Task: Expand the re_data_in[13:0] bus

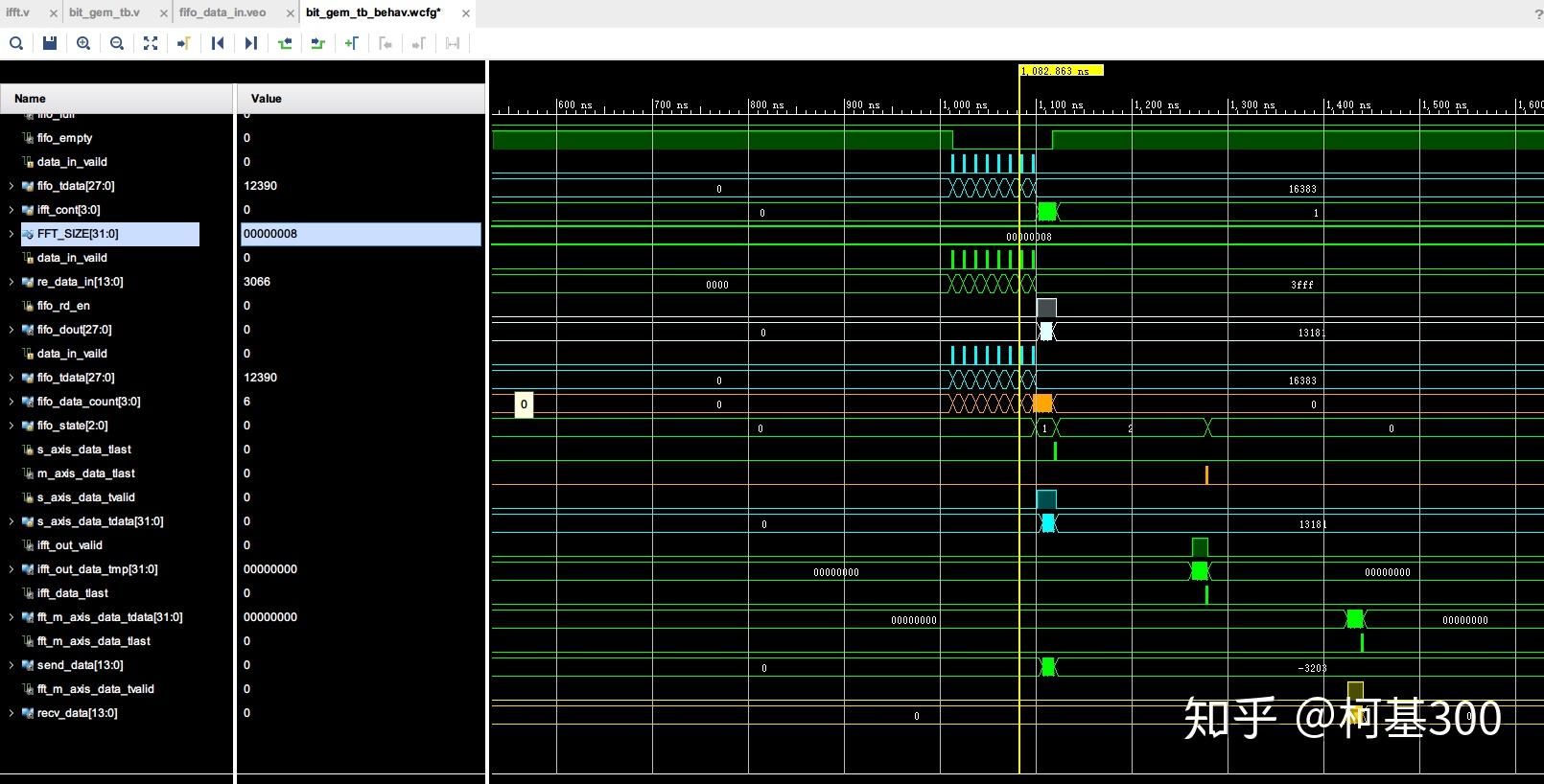Action: (x=12, y=282)
